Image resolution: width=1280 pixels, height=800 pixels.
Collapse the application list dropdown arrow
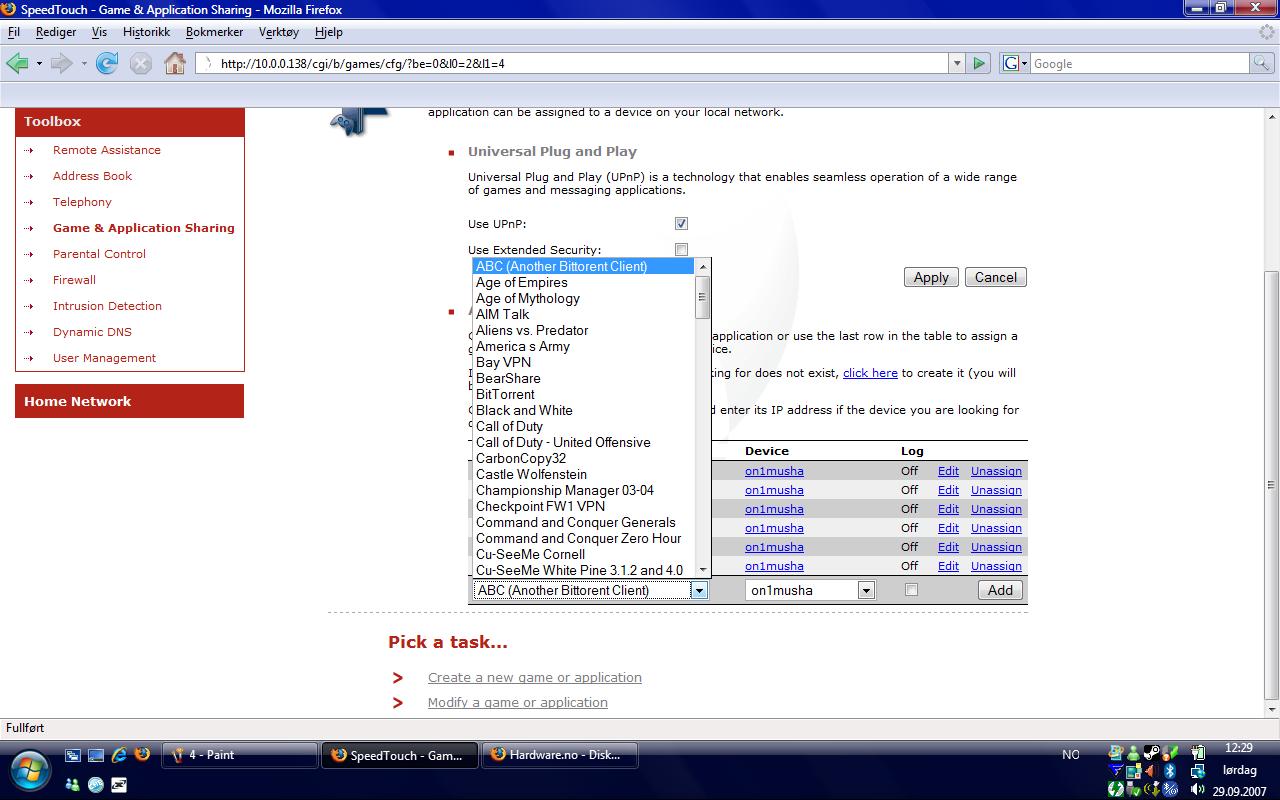699,590
